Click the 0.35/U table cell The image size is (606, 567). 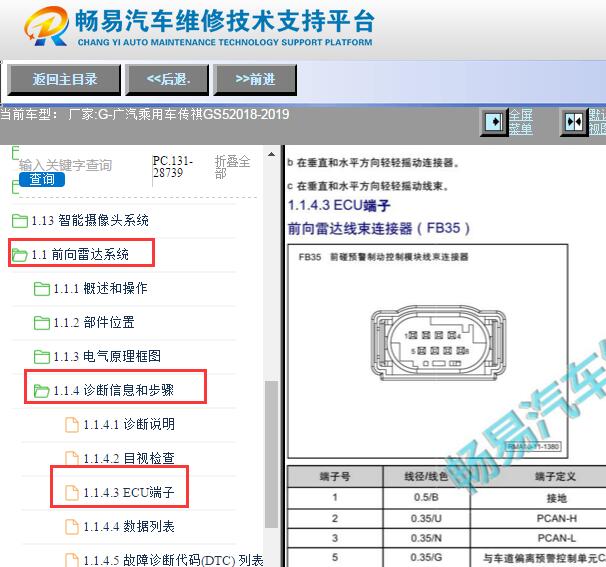point(426,518)
